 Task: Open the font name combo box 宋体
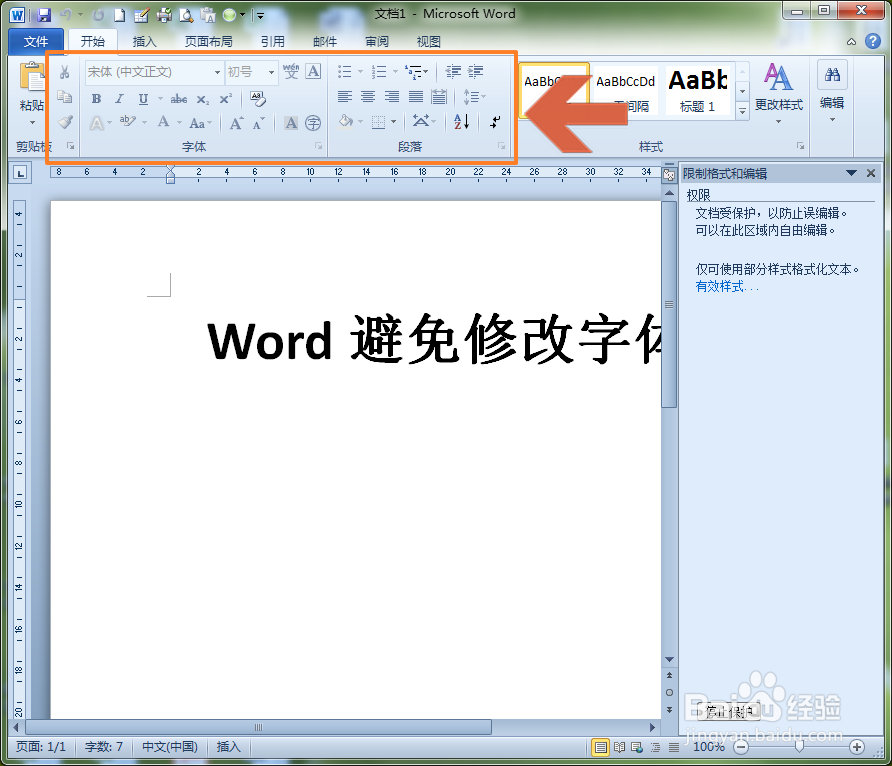click(x=154, y=72)
